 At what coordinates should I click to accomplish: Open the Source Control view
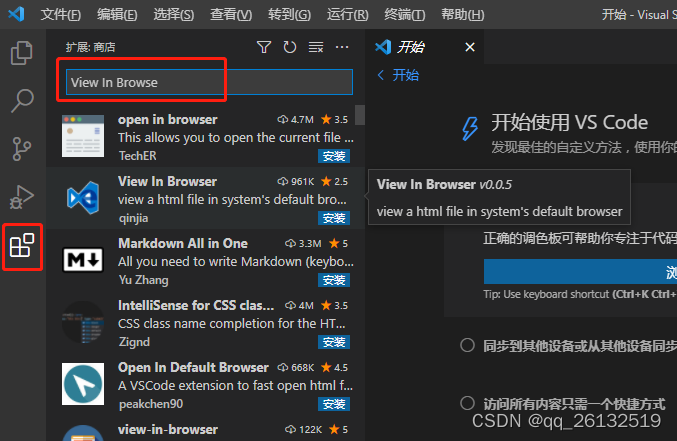point(22,149)
